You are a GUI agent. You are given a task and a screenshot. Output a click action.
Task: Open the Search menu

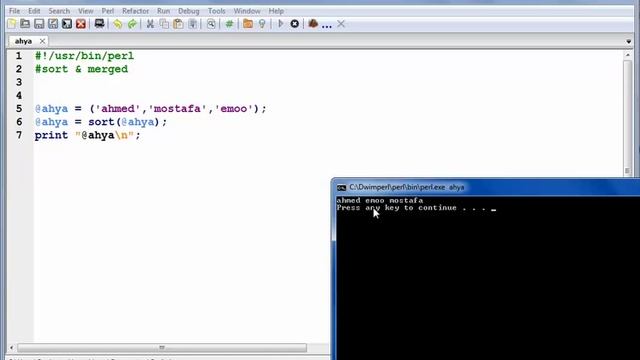pyautogui.click(x=59, y=11)
